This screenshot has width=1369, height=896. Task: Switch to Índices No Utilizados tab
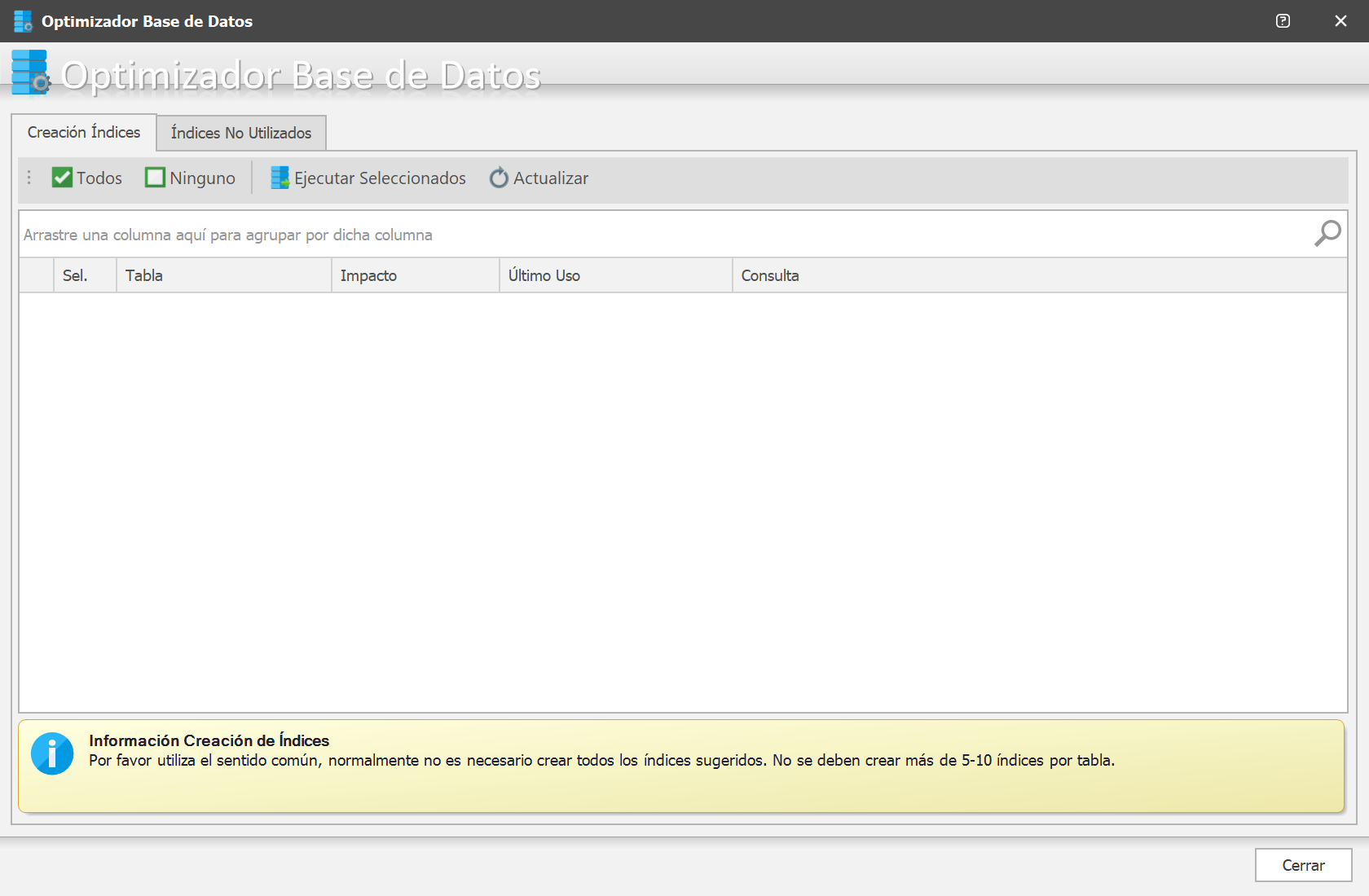click(241, 133)
